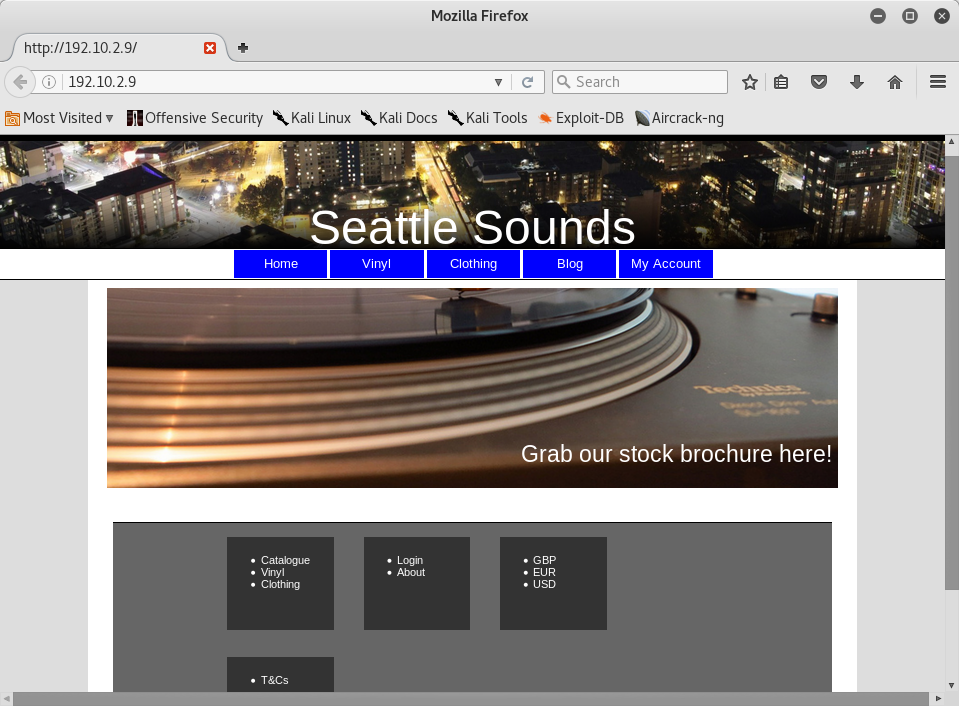Open the My Account page
The width and height of the screenshot is (959, 706).
coord(666,263)
